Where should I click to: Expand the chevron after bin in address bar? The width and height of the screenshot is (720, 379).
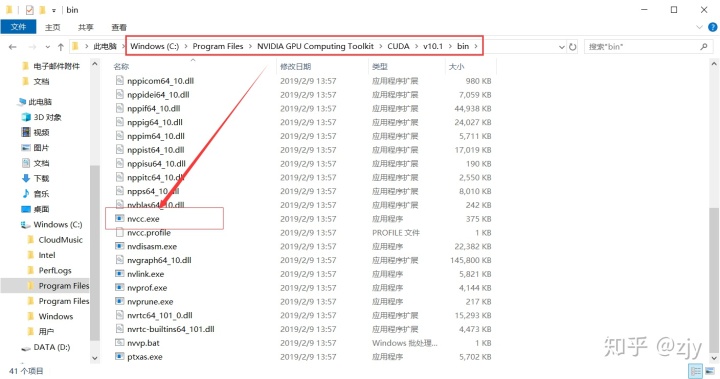tap(476, 46)
